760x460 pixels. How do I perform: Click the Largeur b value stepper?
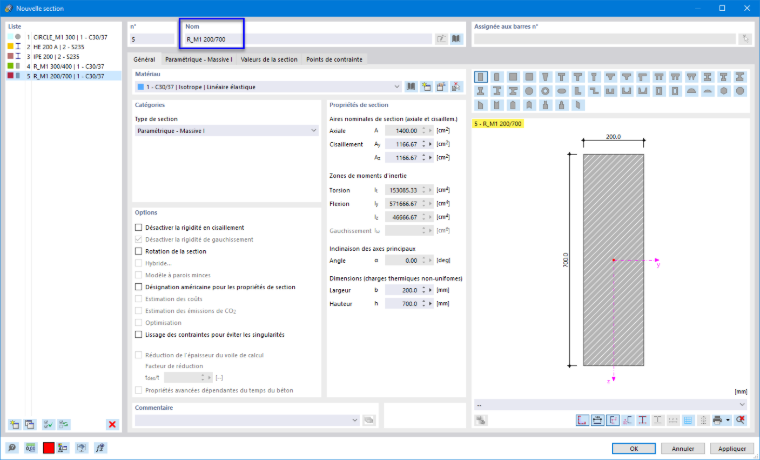coord(424,290)
